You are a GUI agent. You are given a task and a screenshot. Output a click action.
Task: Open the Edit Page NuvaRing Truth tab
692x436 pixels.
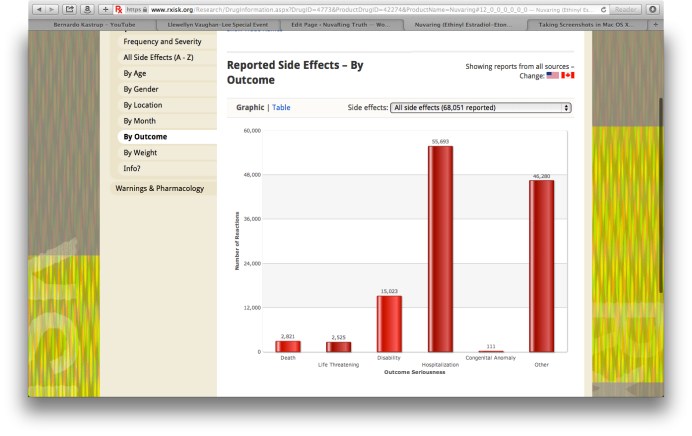click(324, 23)
